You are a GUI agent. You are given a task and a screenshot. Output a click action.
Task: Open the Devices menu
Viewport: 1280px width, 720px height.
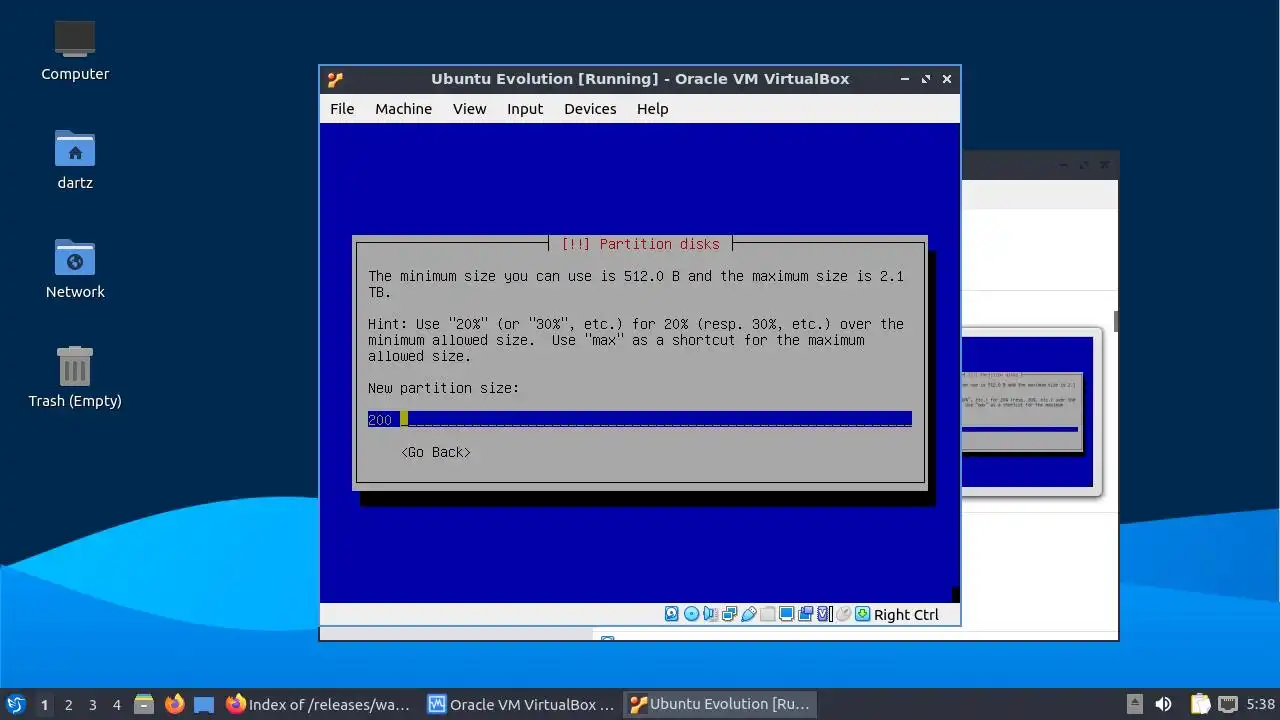590,109
